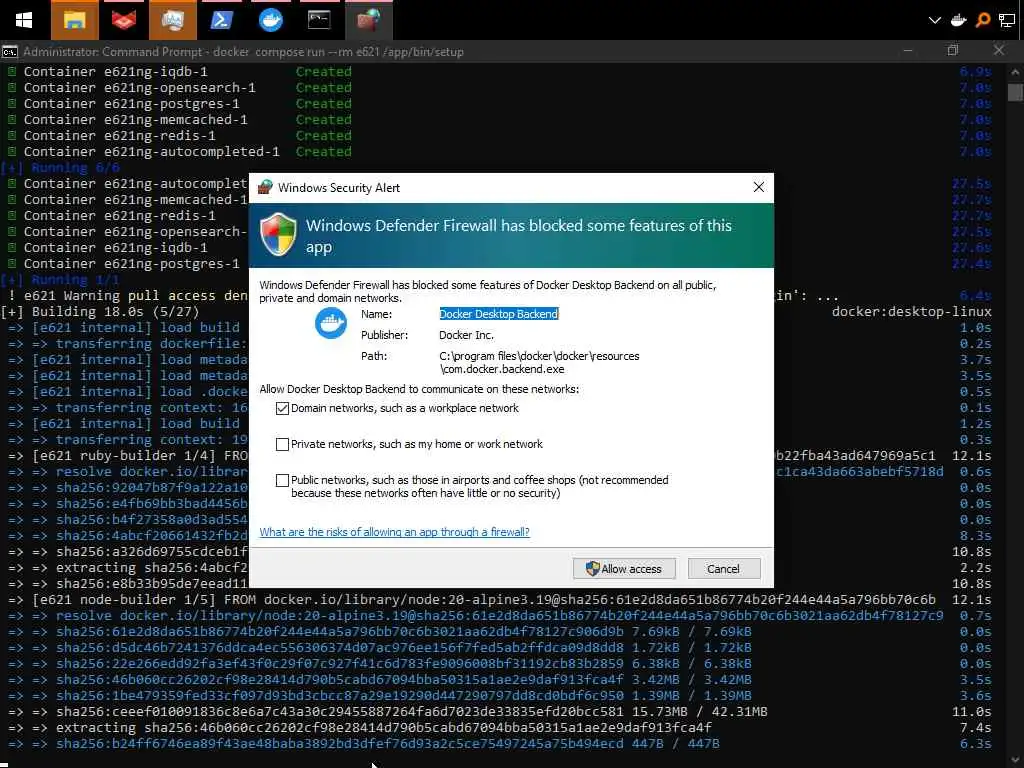
Task: Click the colored Defender shield icon
Action: tap(278, 234)
